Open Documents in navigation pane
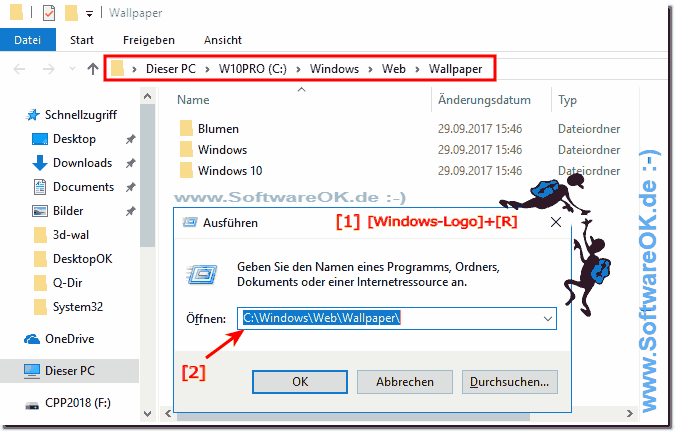 [84, 187]
